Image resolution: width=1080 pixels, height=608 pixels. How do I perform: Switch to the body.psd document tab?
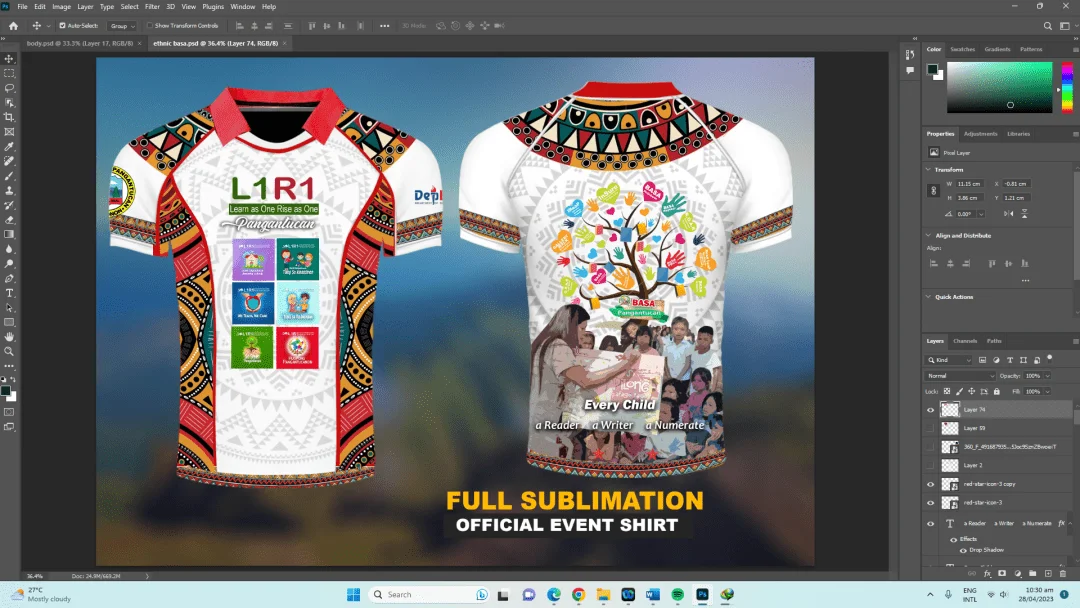[x=80, y=43]
